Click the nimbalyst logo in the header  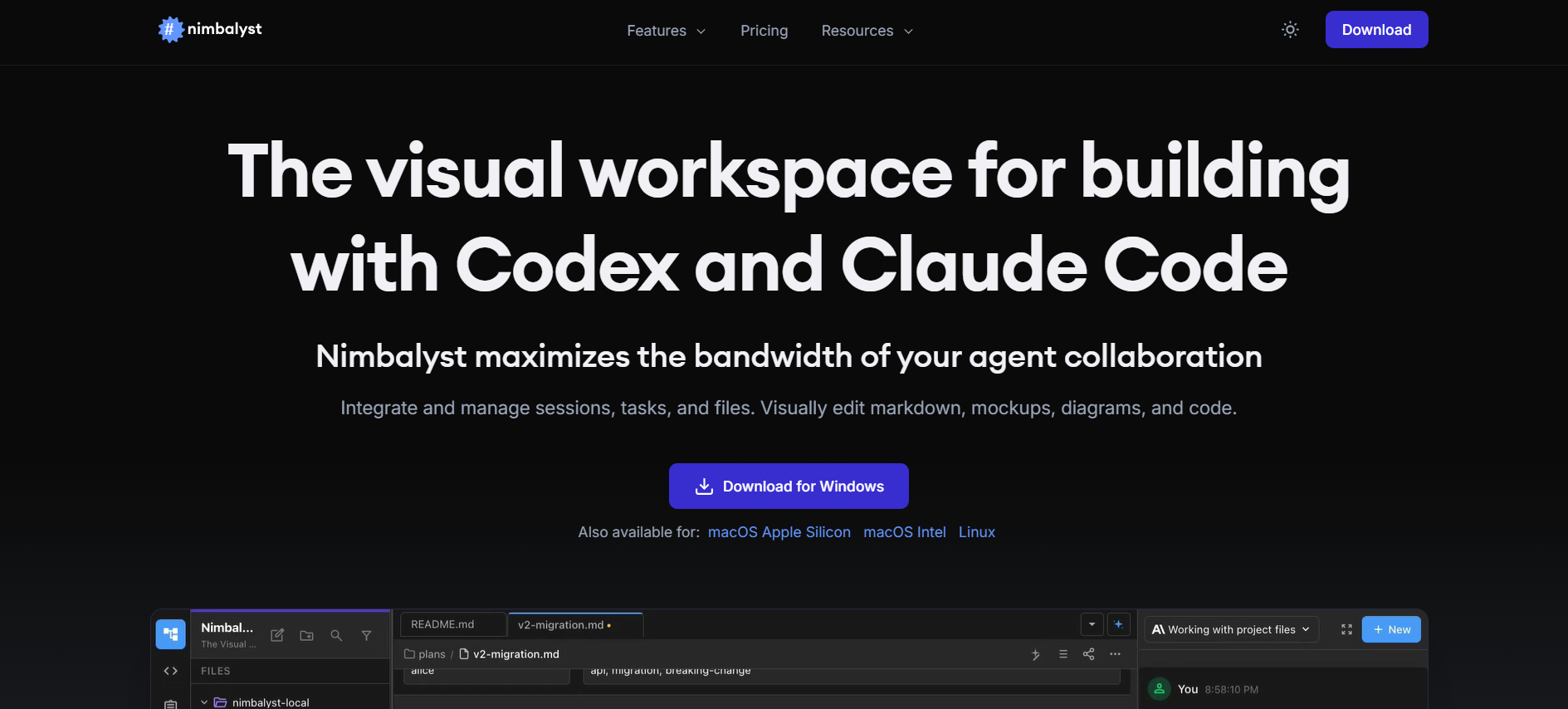[x=210, y=30]
